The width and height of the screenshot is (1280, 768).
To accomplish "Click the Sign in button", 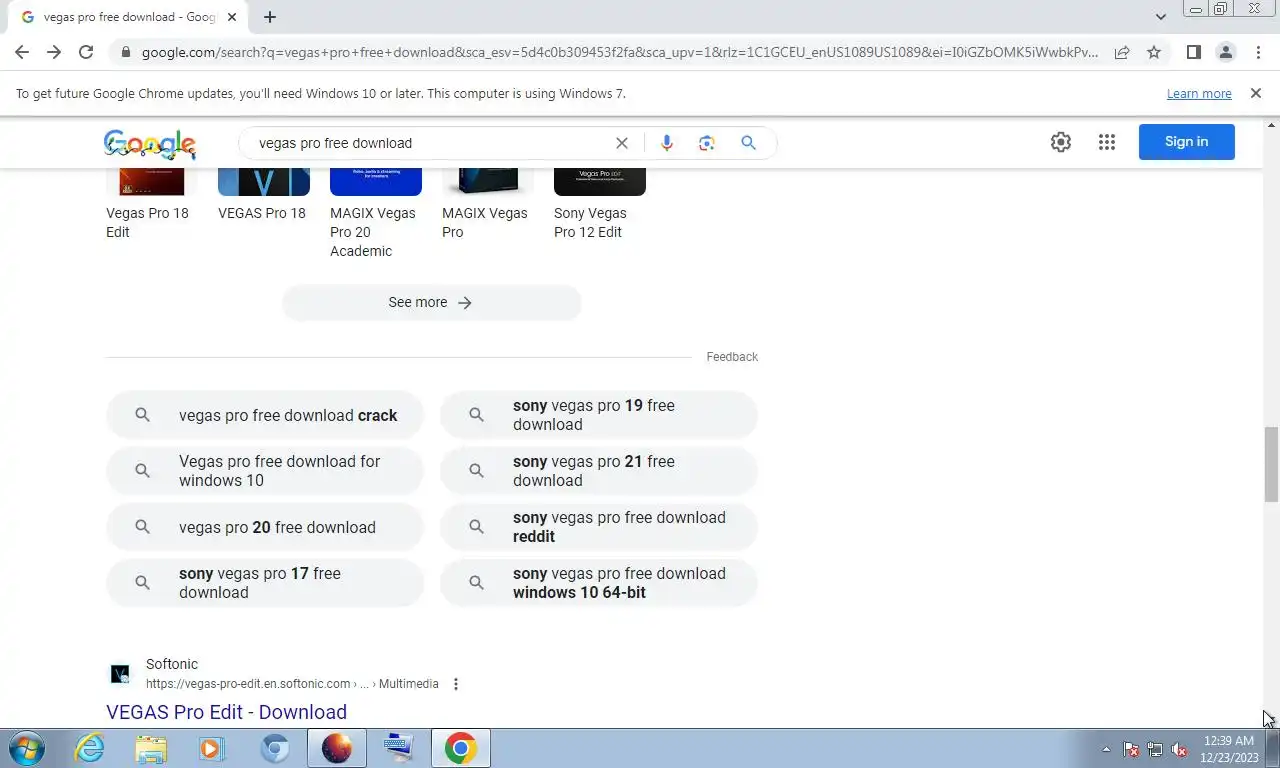I will point(1187,142).
